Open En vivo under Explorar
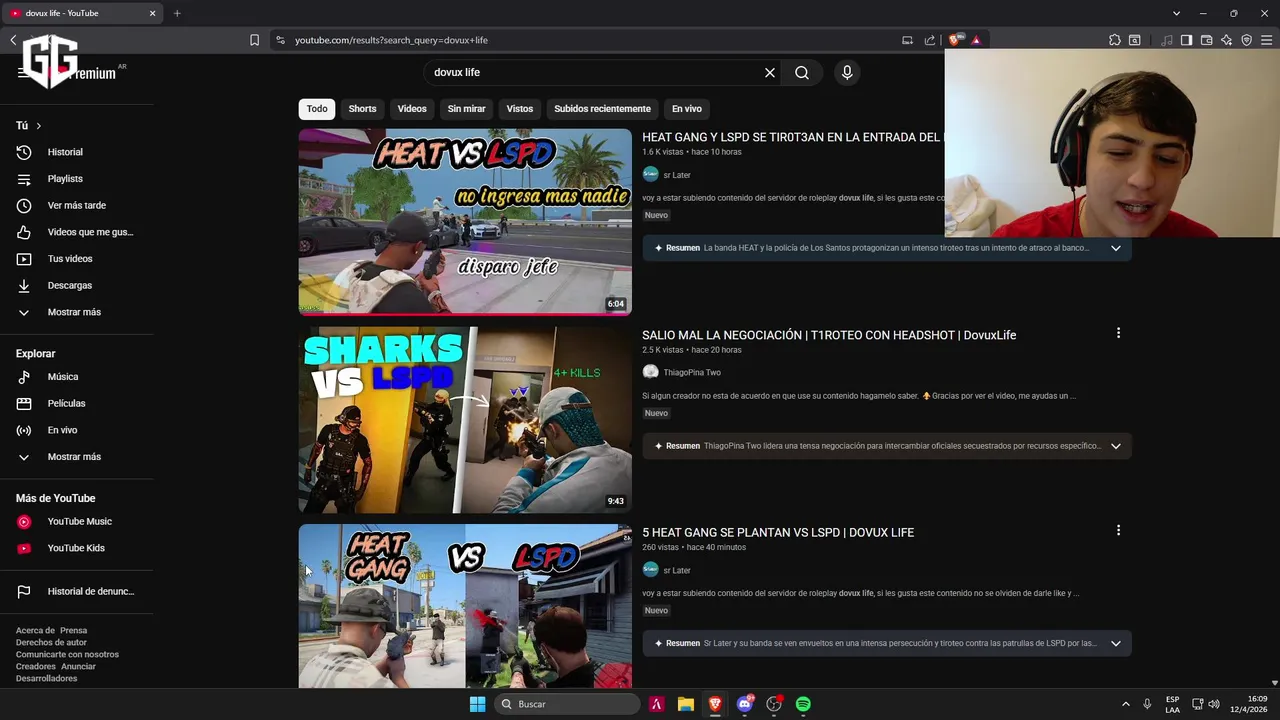 click(62, 430)
